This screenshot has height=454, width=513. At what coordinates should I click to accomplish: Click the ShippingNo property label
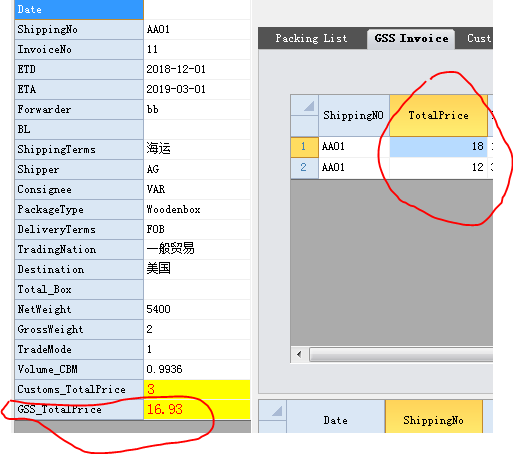click(79, 29)
